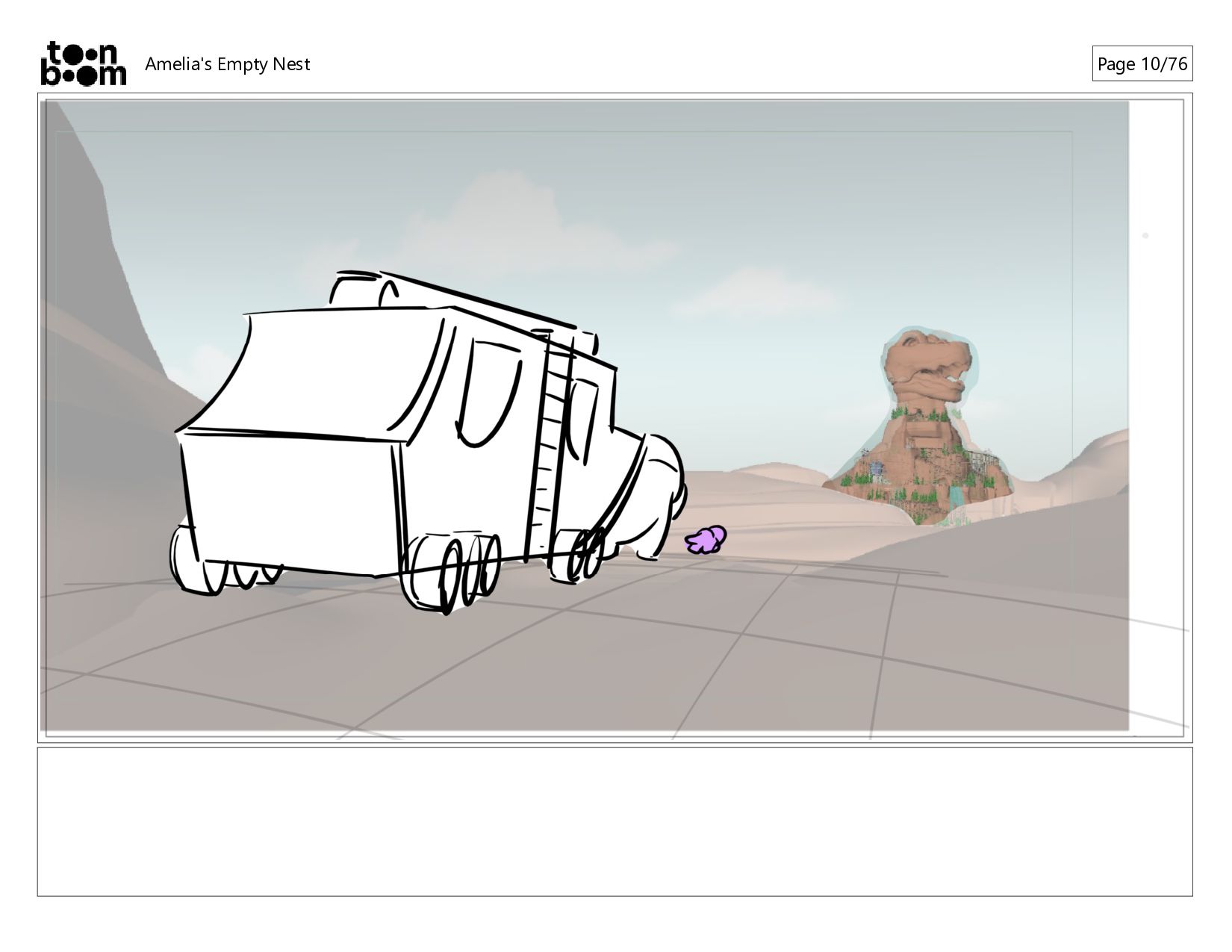The height and width of the screenshot is (952, 1232).
Task: Click the purple character beside the truck
Action: pyautogui.click(x=706, y=540)
